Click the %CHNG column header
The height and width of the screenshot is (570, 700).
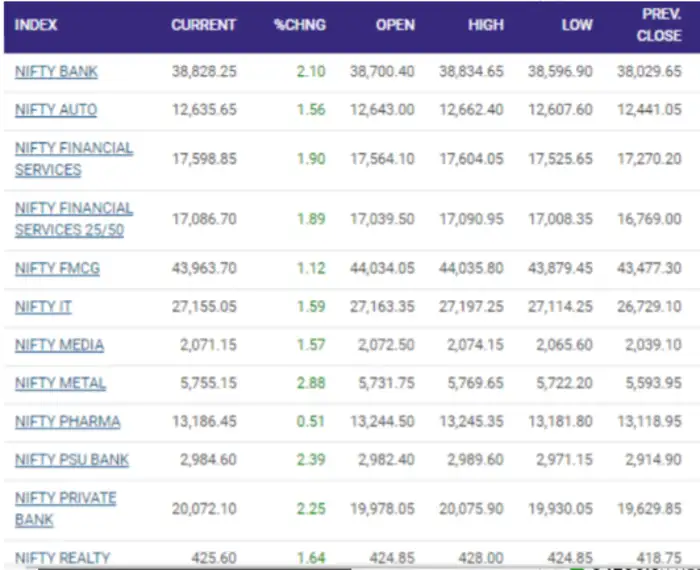click(300, 25)
